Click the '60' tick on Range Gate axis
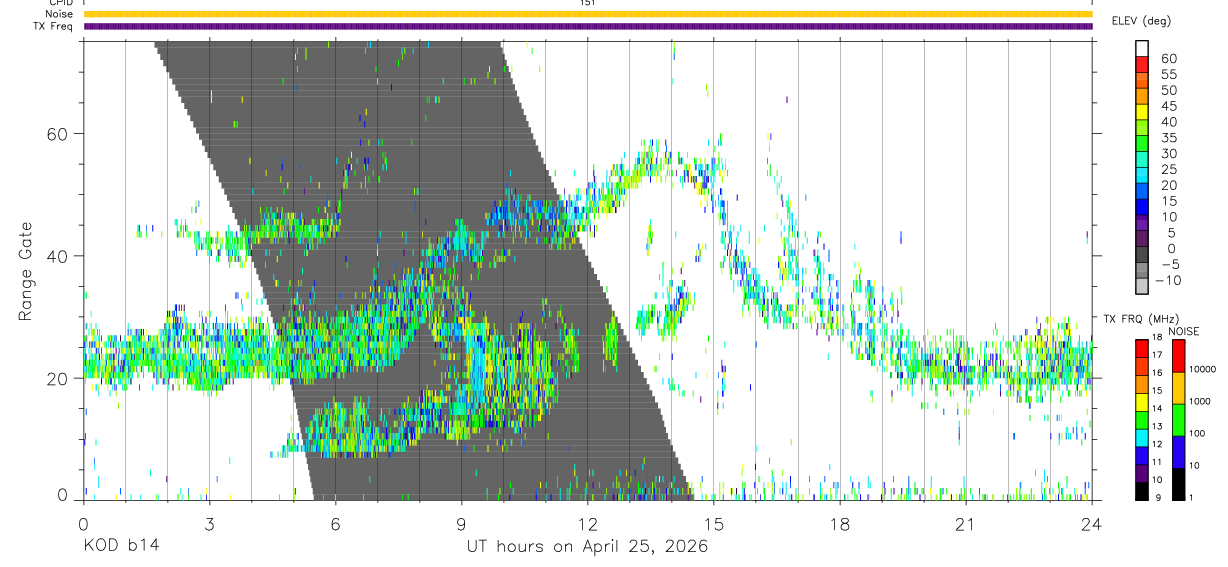The height and width of the screenshot is (567, 1228). [59, 134]
